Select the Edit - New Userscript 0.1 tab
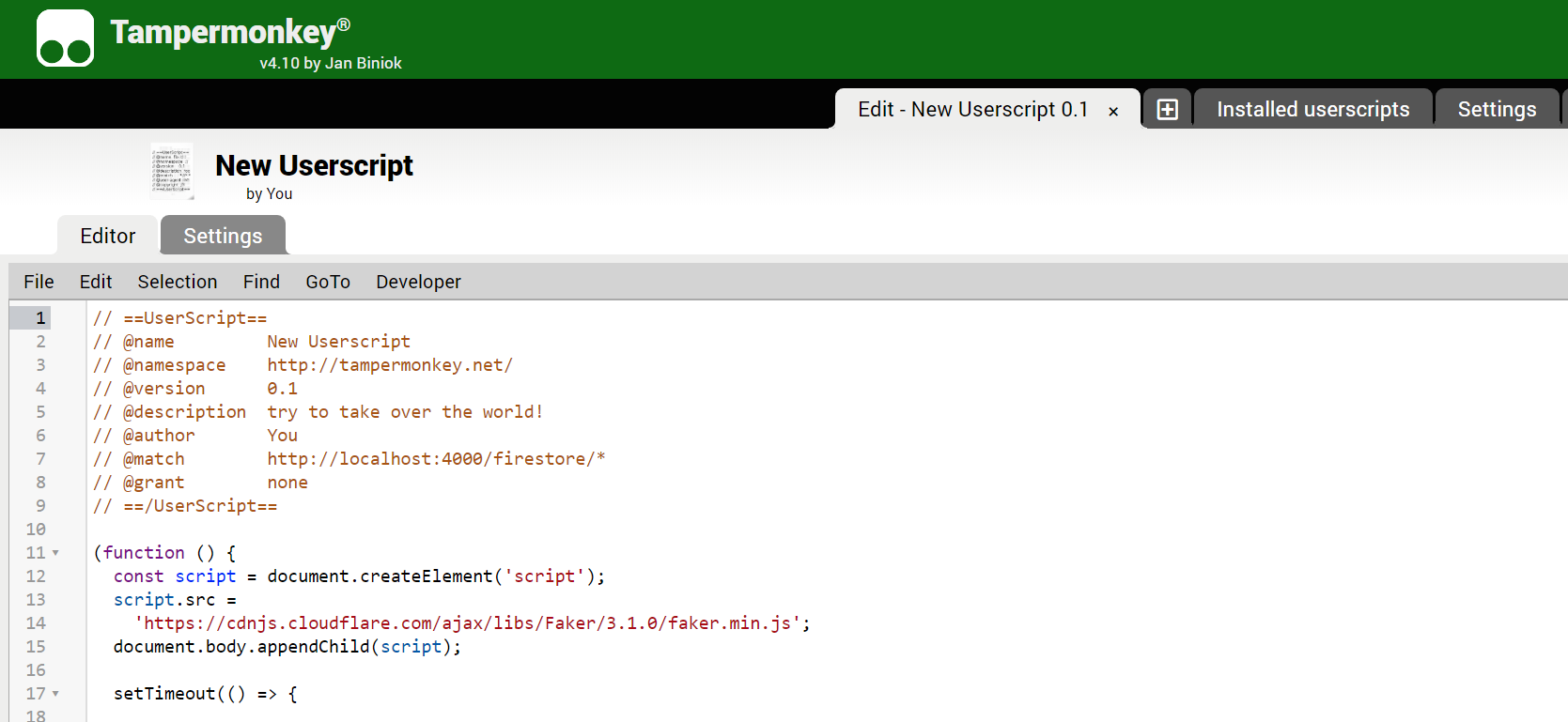 click(x=971, y=110)
